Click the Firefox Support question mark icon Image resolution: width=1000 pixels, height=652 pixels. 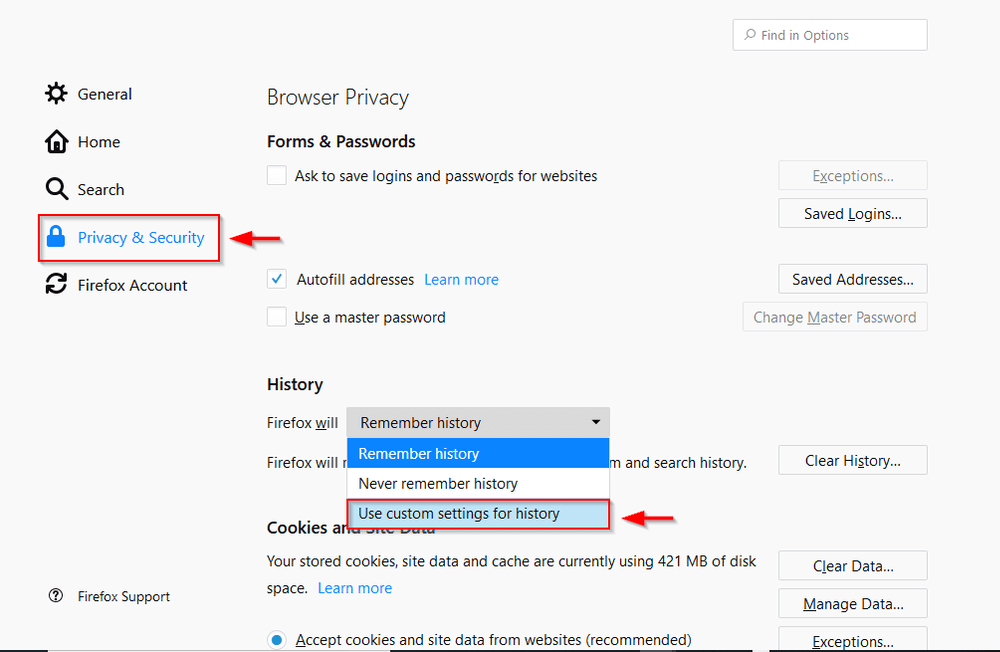(x=56, y=596)
